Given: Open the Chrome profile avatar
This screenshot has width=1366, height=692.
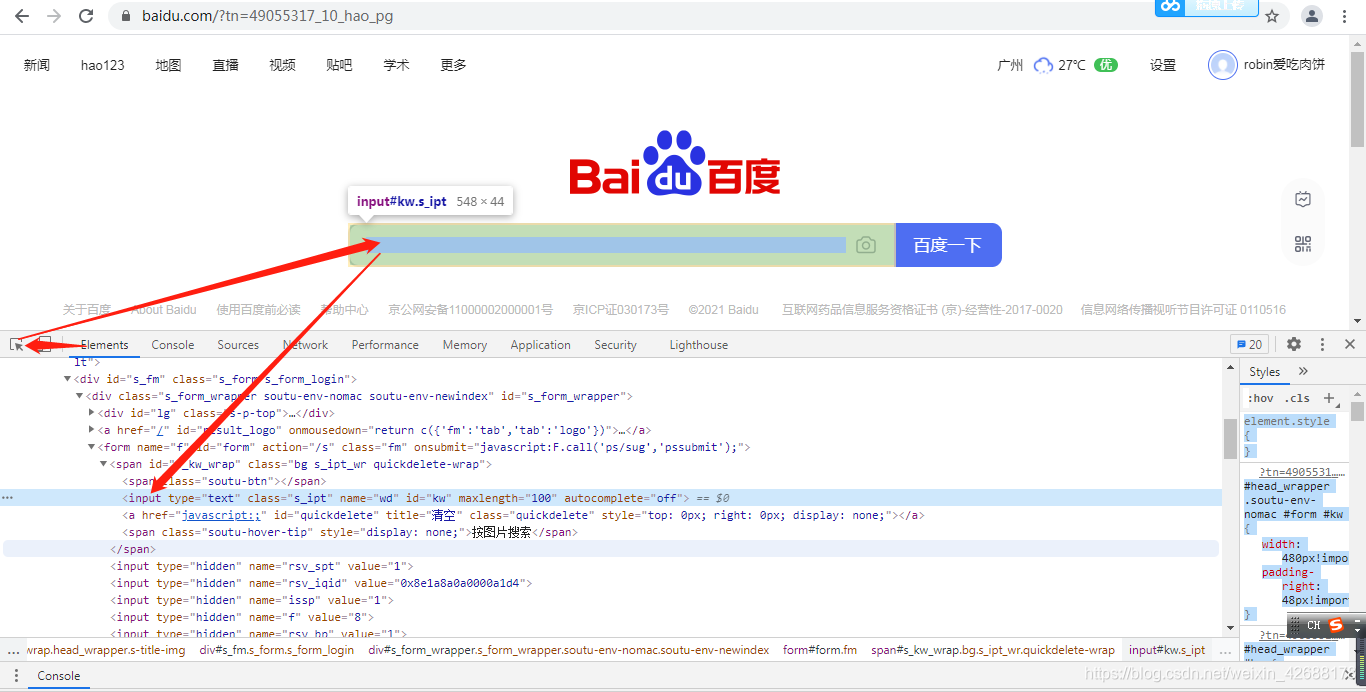Looking at the screenshot, I should point(1312,16).
